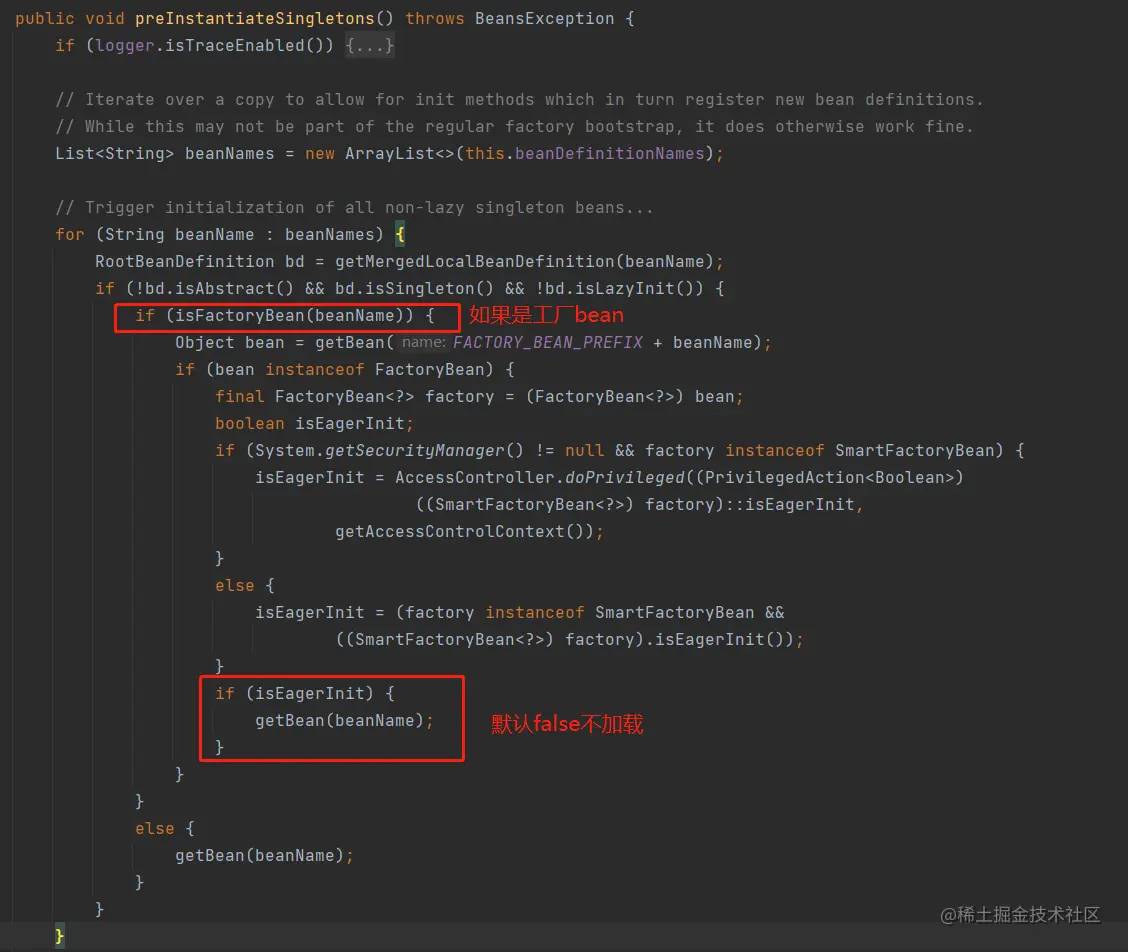This screenshot has width=1128, height=952.
Task: Click factory).isEagerInit() call in else block
Action: (x=678, y=639)
